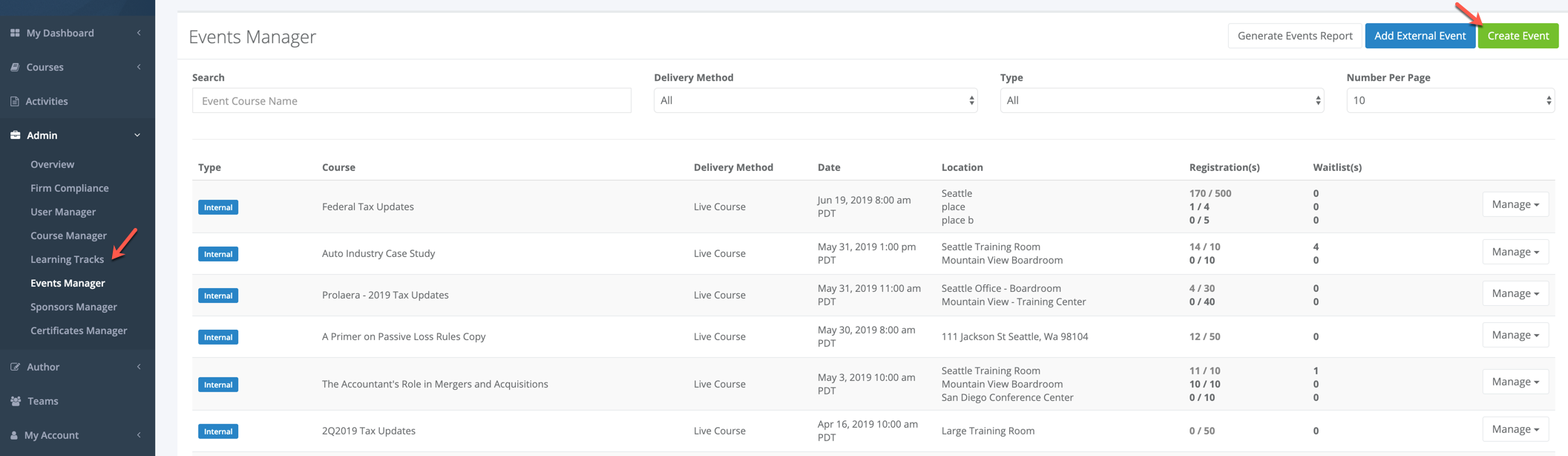Open Manage dropdown for Auto Industry Case Study

click(1515, 252)
